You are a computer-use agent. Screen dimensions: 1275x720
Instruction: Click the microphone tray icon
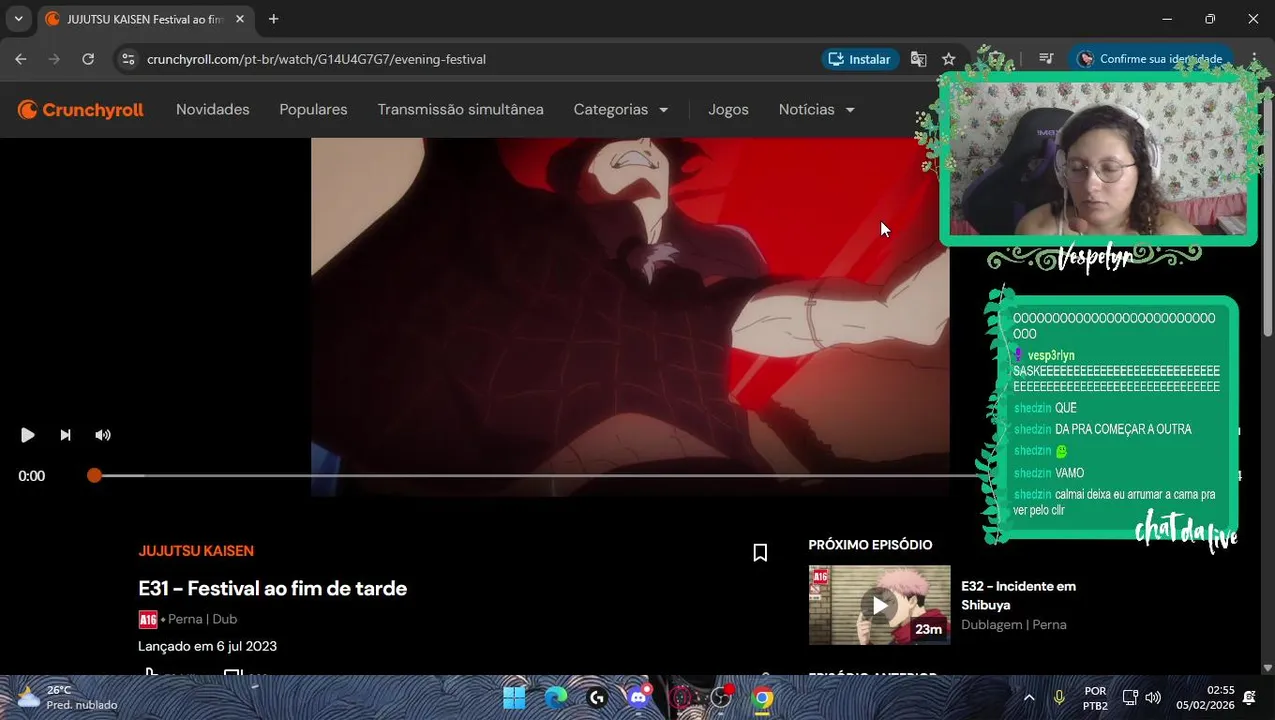(x=1059, y=697)
